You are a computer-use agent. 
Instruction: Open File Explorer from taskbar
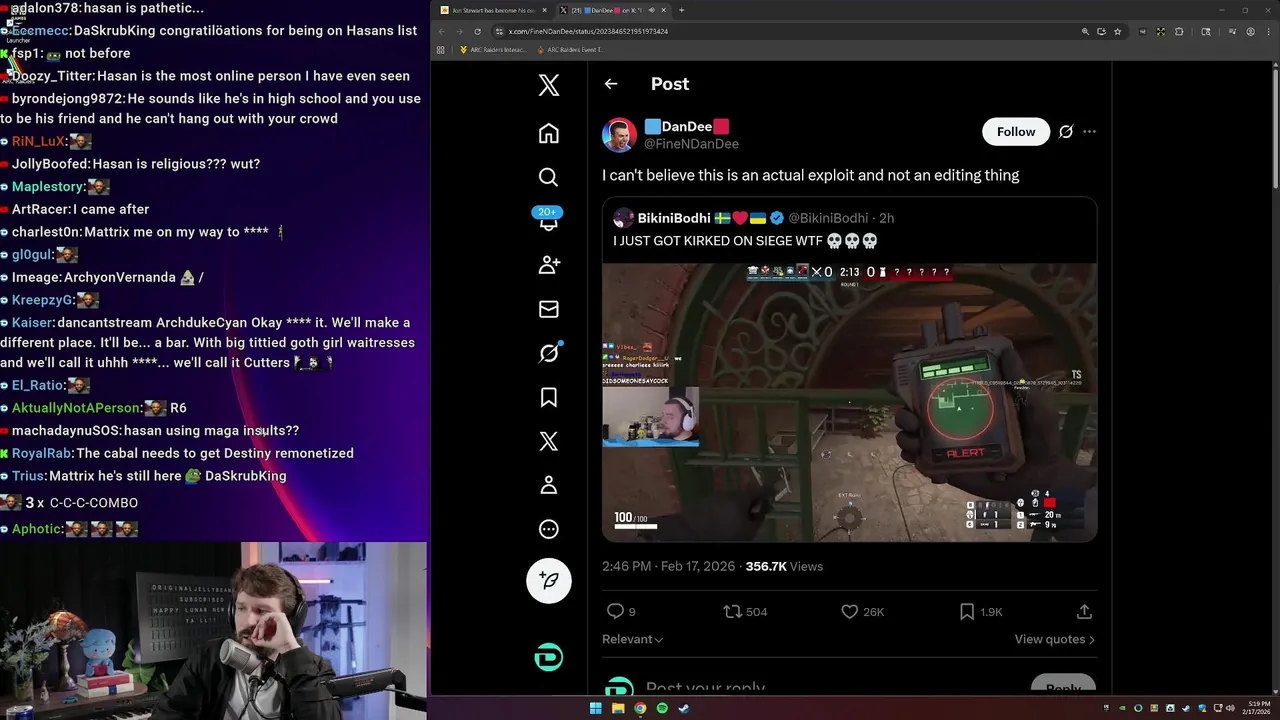(x=618, y=708)
